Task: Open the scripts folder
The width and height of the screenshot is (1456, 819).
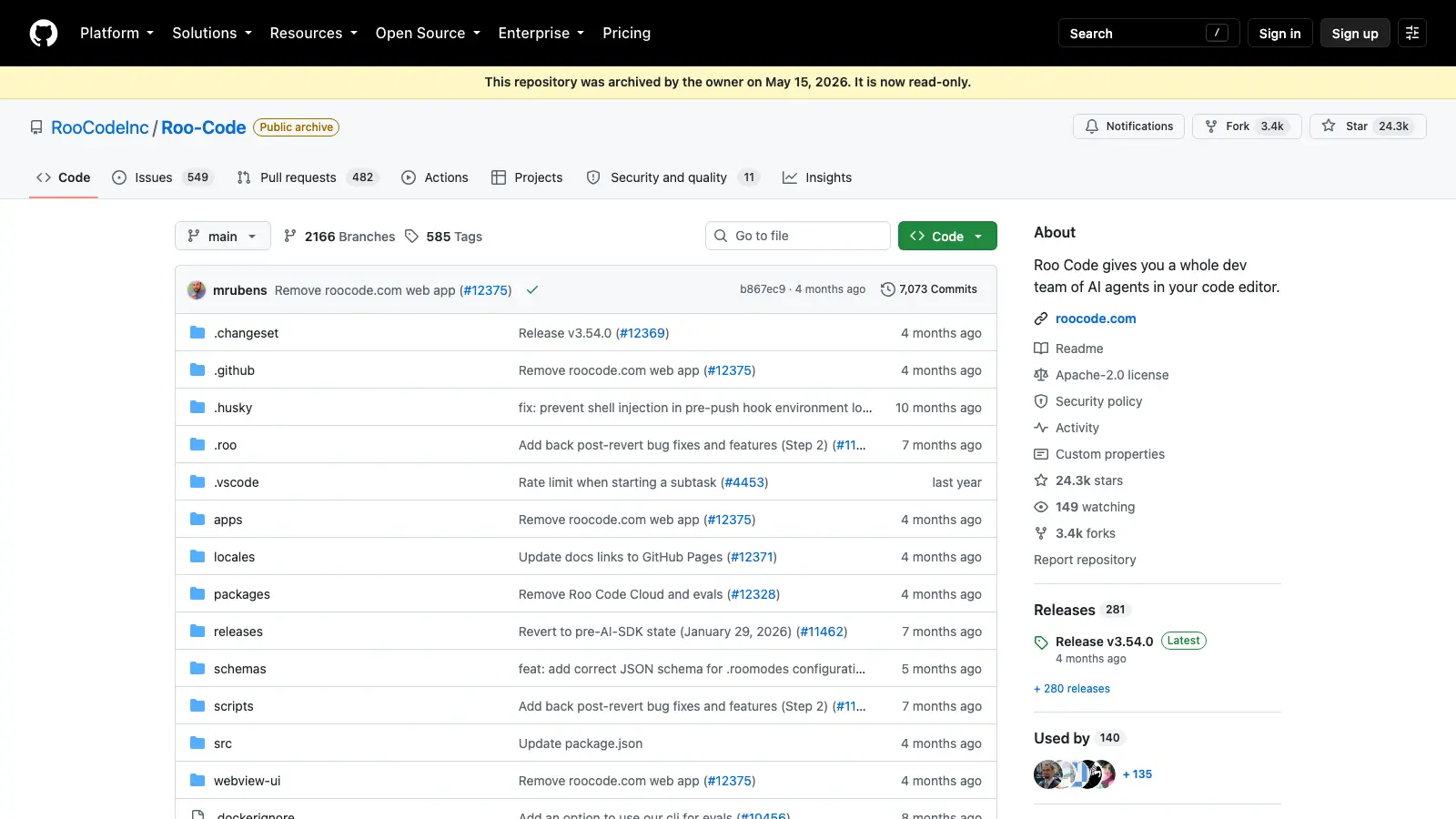Action: [234, 706]
